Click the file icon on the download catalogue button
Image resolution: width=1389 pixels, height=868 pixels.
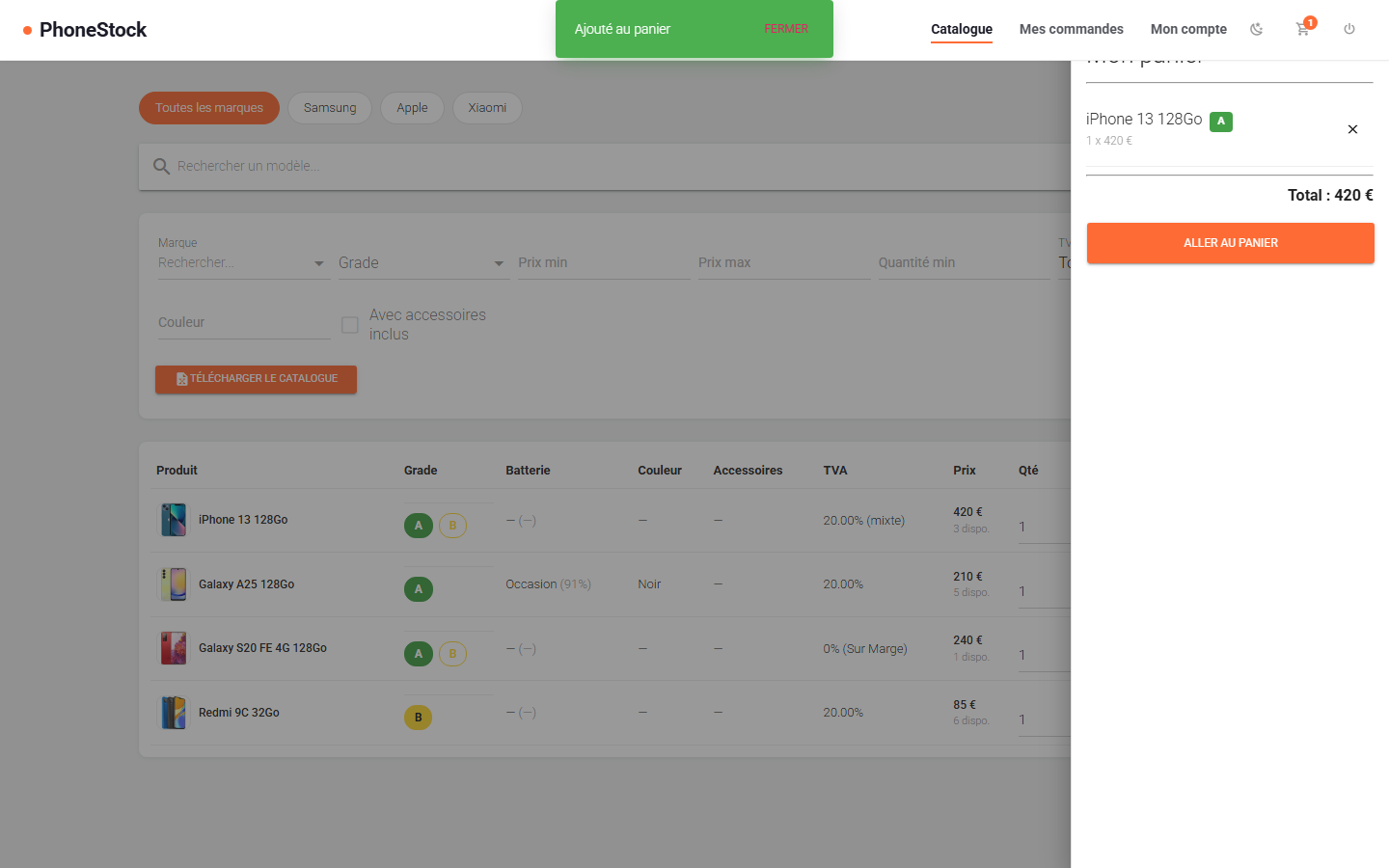point(181,379)
